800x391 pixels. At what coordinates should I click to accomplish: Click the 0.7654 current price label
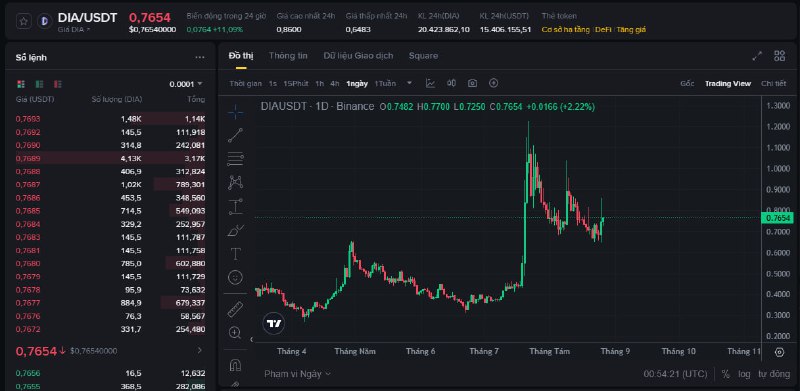(778, 218)
